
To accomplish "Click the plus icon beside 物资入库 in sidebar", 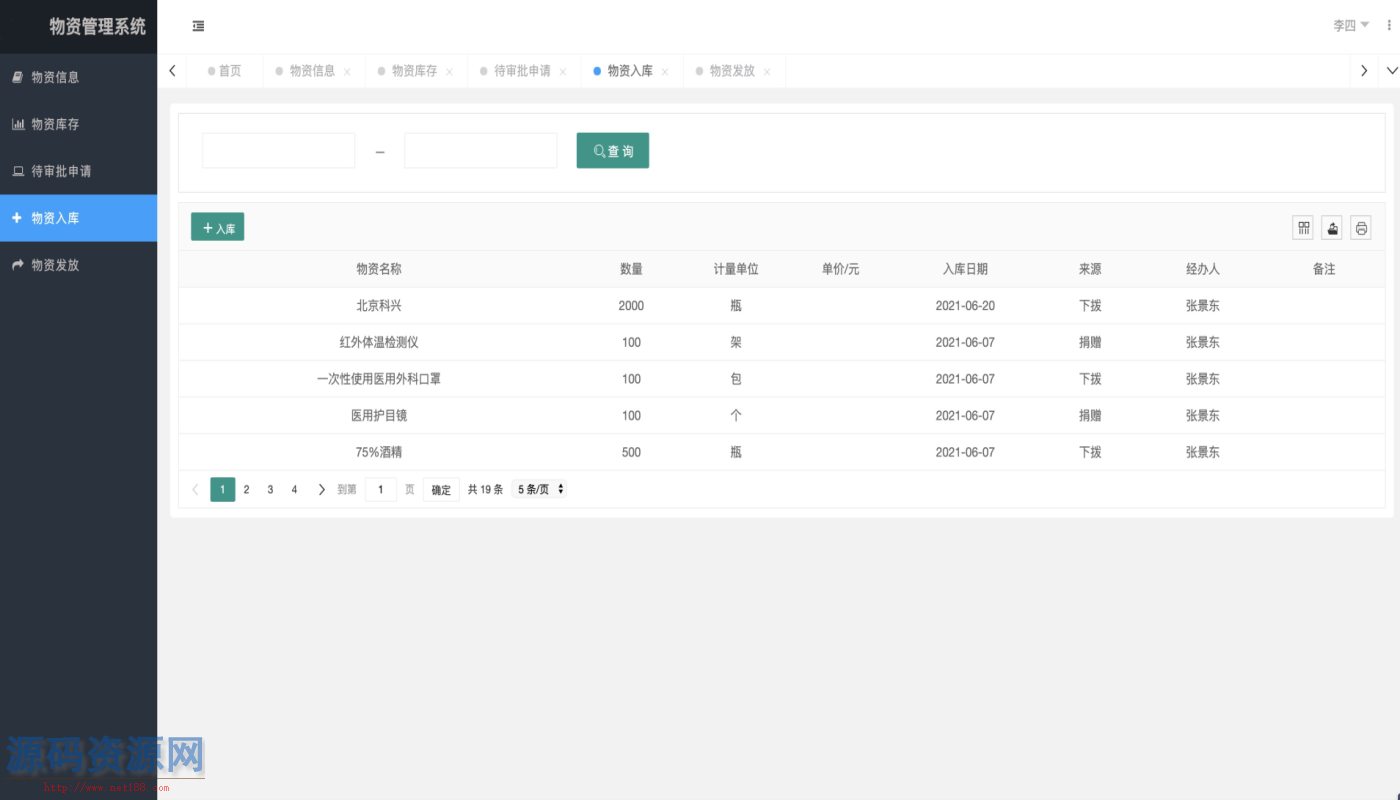I will pos(17,218).
